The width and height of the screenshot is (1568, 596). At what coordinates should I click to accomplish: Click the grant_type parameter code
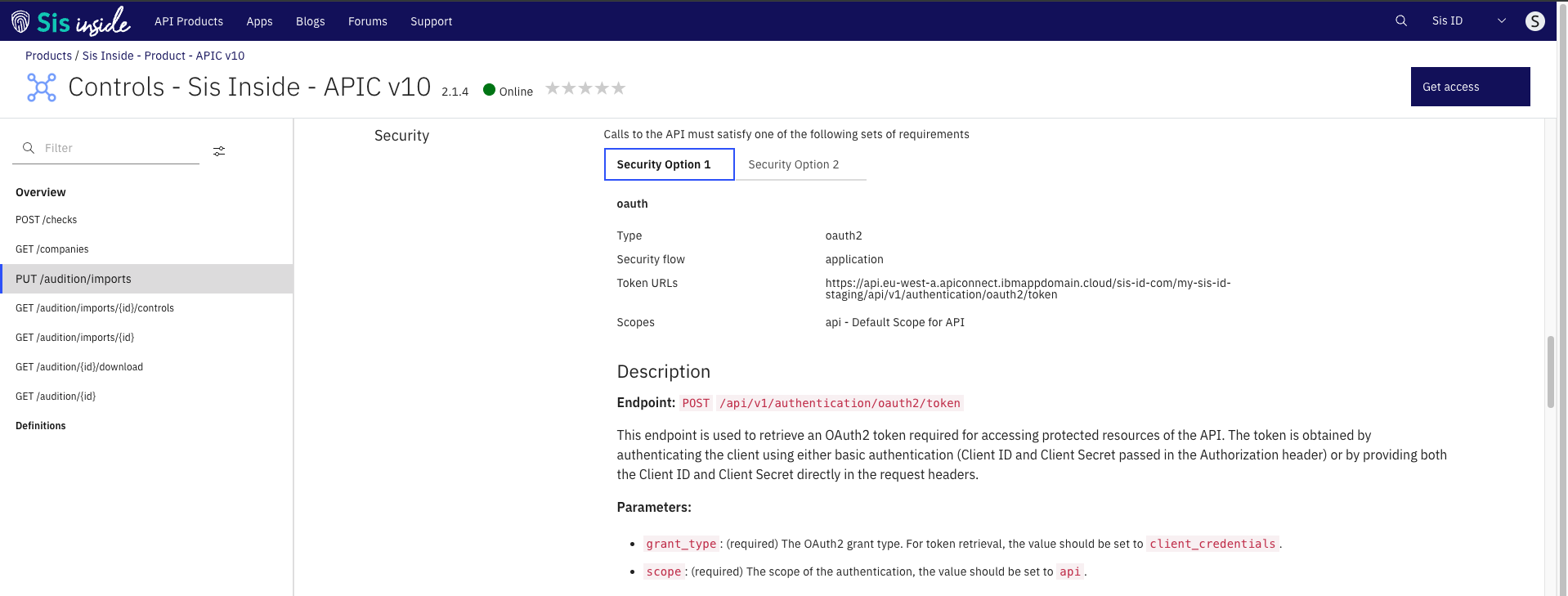tap(682, 544)
